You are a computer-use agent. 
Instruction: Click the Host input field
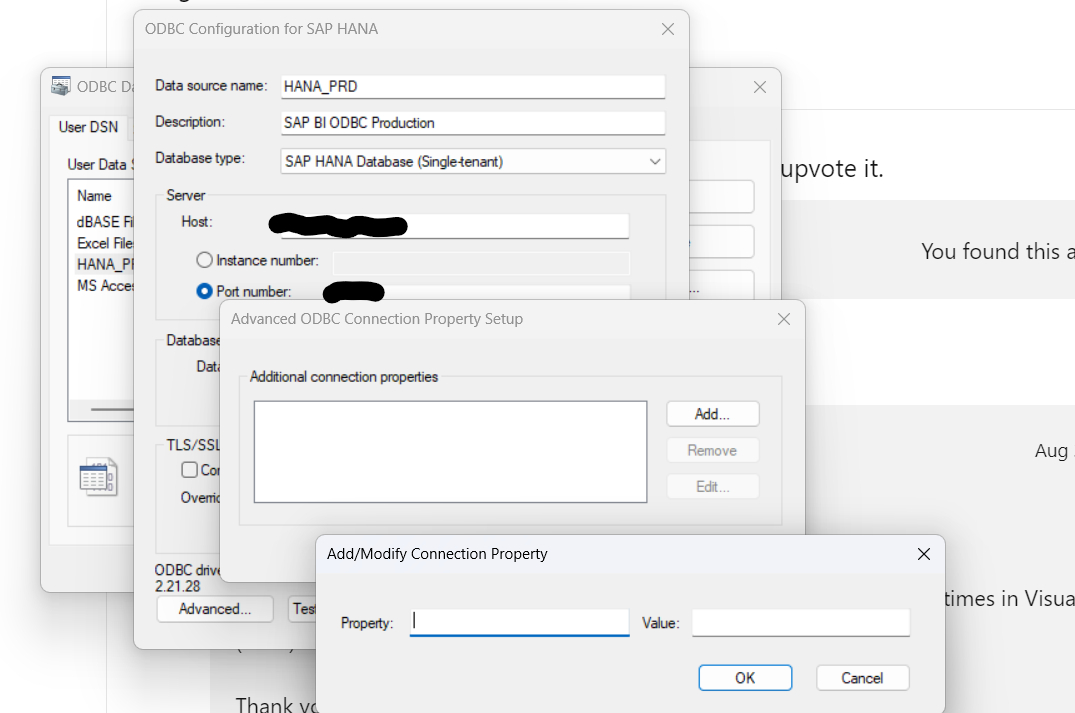[x=455, y=226]
